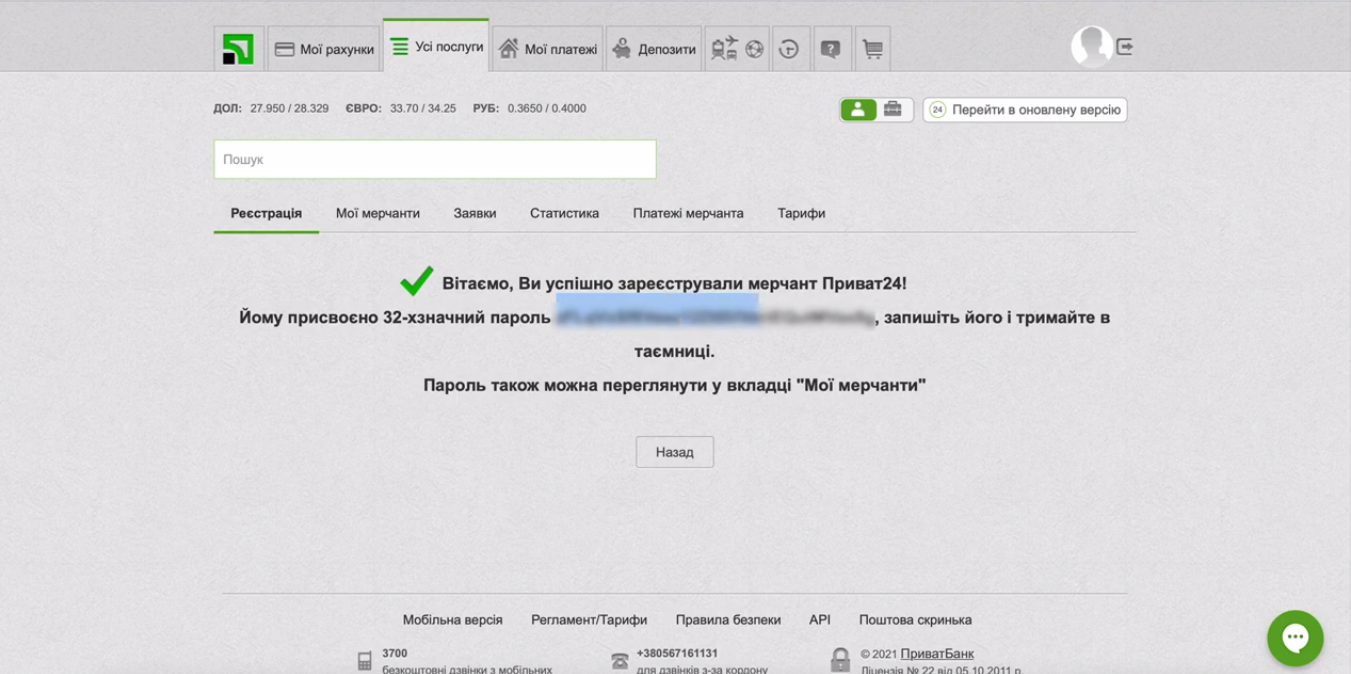1351x674 pixels.
Task: Open Депозити tab
Action: coord(654,49)
